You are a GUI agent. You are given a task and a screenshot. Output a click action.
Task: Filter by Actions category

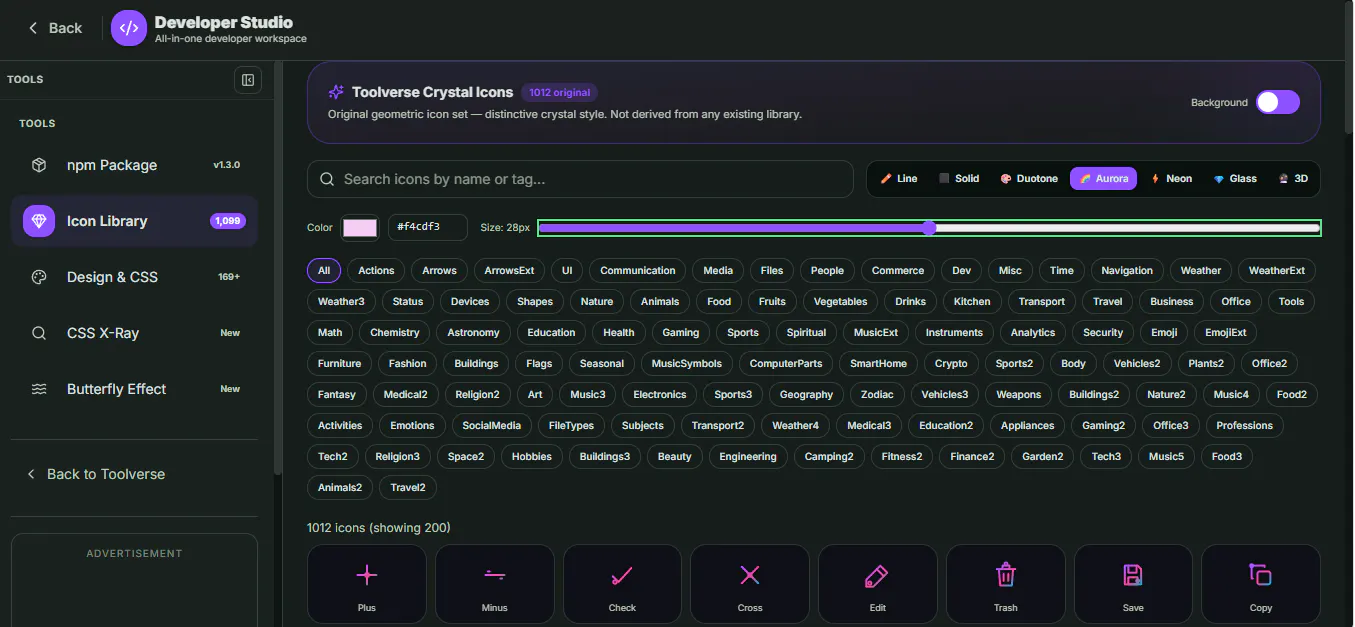coord(376,270)
